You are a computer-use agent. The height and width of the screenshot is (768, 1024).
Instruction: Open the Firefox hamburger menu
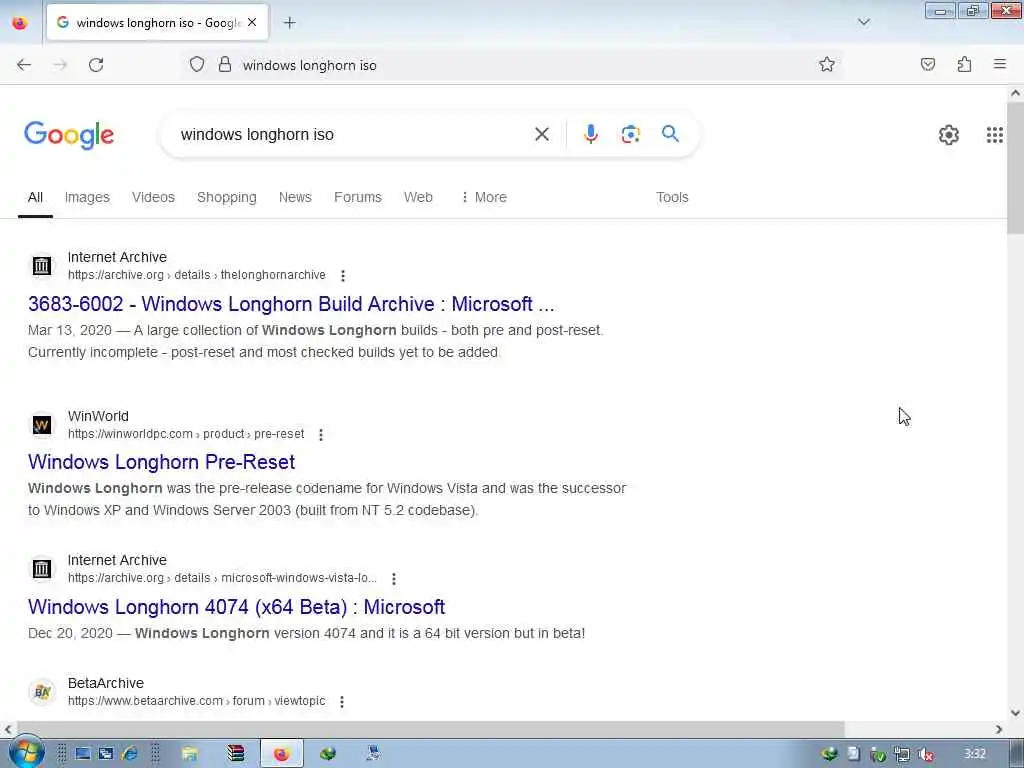click(x=1000, y=64)
